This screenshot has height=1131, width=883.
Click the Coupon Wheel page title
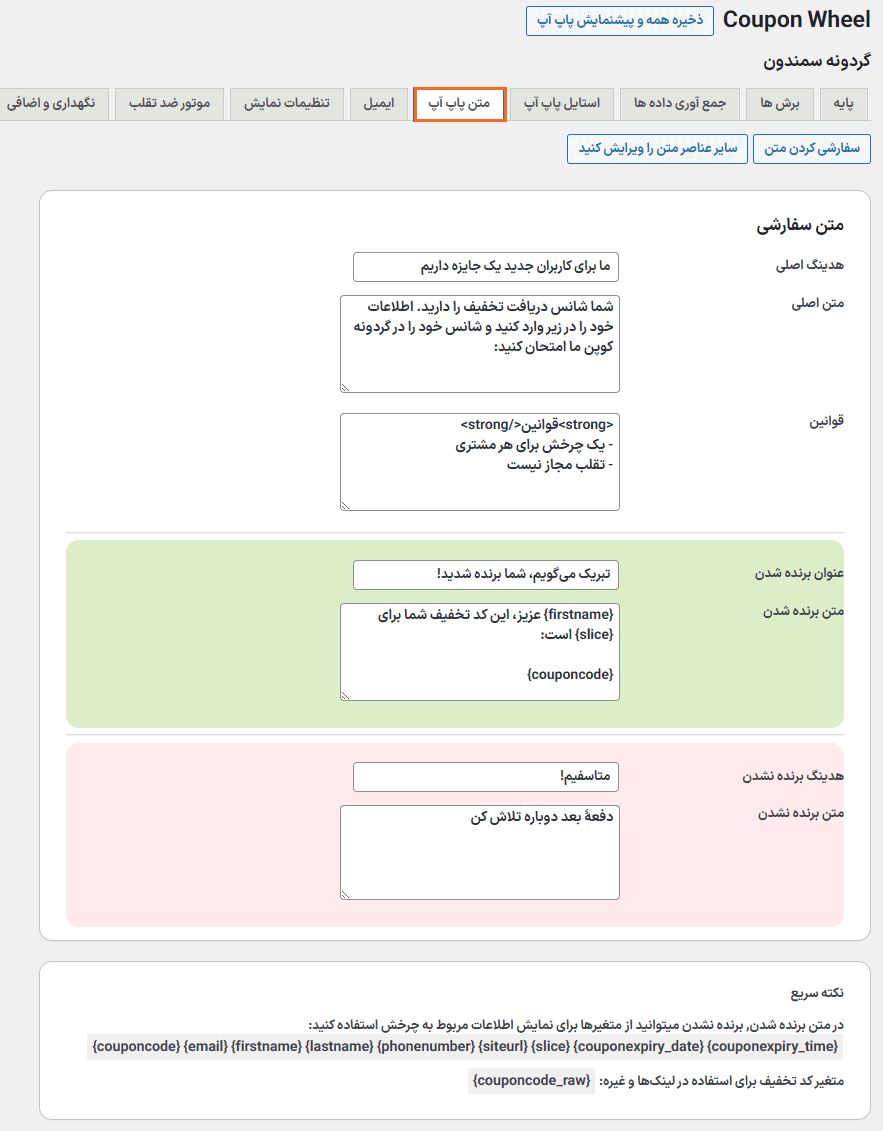(x=796, y=19)
